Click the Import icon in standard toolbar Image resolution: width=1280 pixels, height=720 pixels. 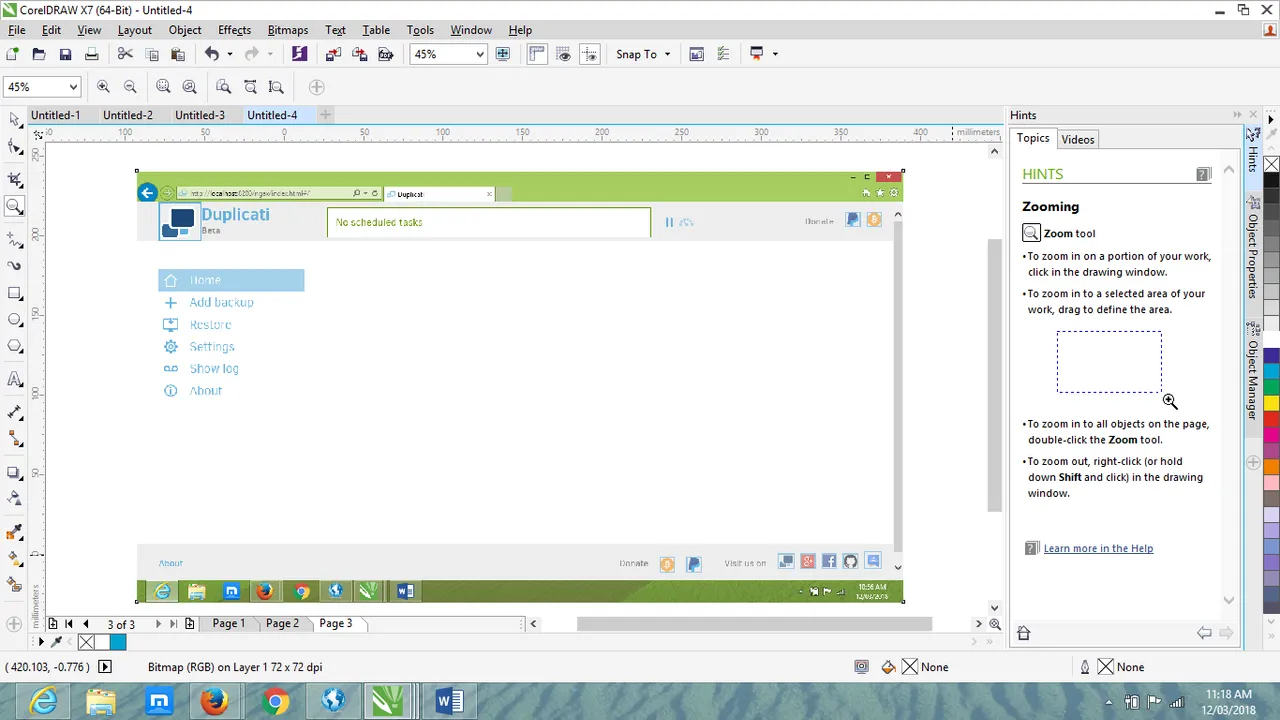point(334,54)
